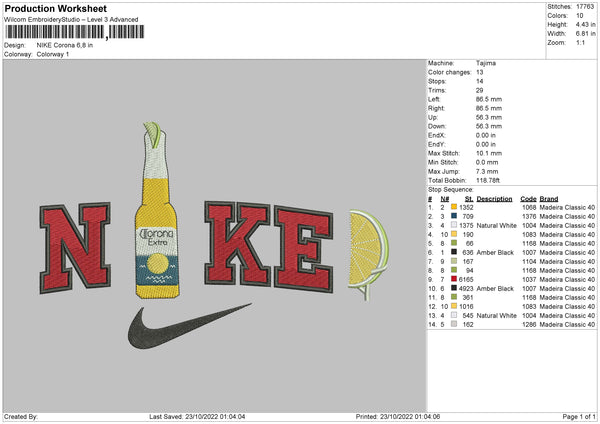The height and width of the screenshot is (424, 600).
Task: Click 'Natural White' in stop row 3
Action: [x=497, y=225]
